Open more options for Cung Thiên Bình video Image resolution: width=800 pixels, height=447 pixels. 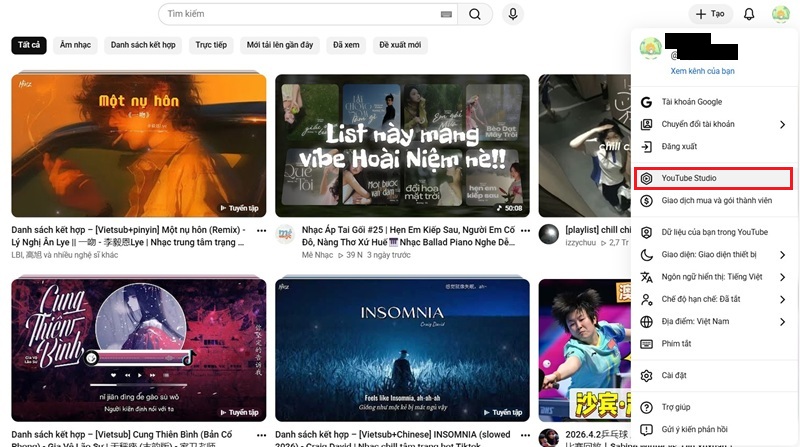click(x=262, y=435)
